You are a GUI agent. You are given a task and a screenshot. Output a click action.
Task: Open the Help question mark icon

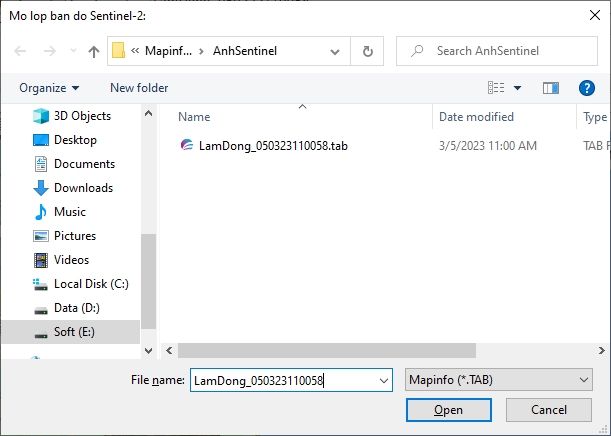pos(587,88)
